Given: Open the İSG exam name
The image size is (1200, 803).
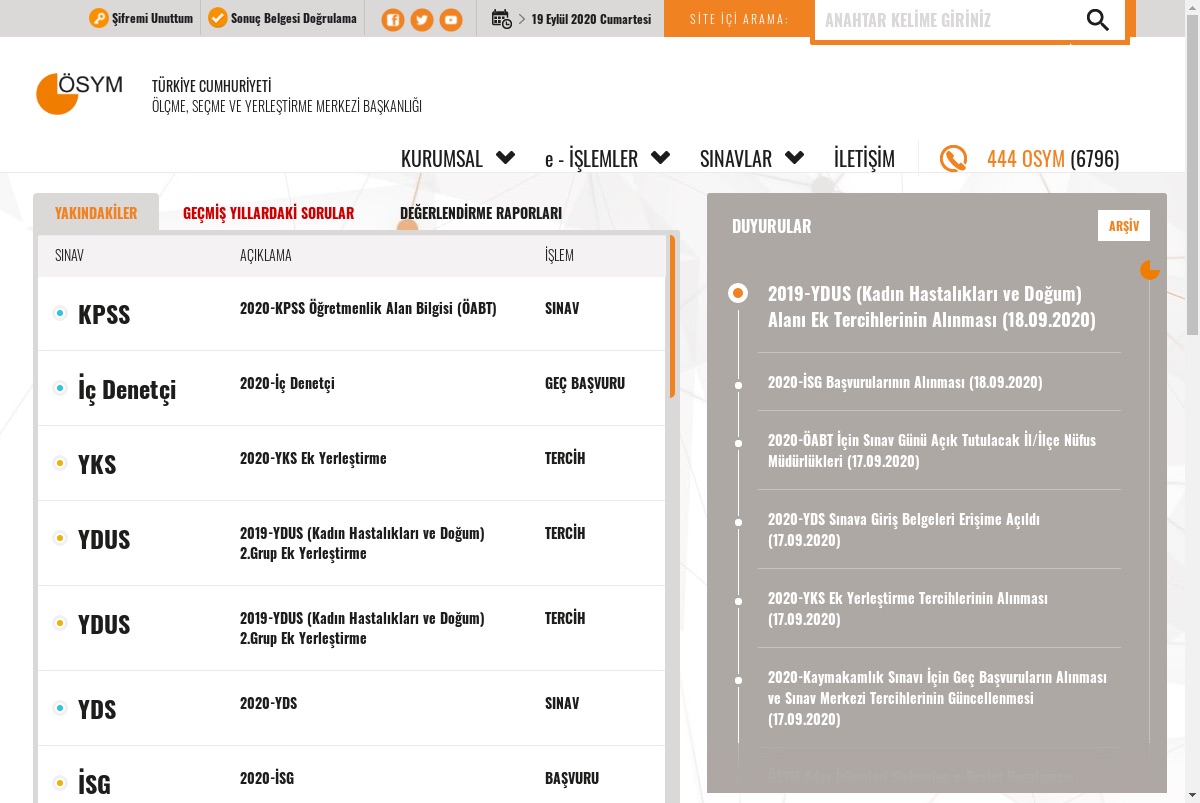Looking at the screenshot, I should coord(94,784).
